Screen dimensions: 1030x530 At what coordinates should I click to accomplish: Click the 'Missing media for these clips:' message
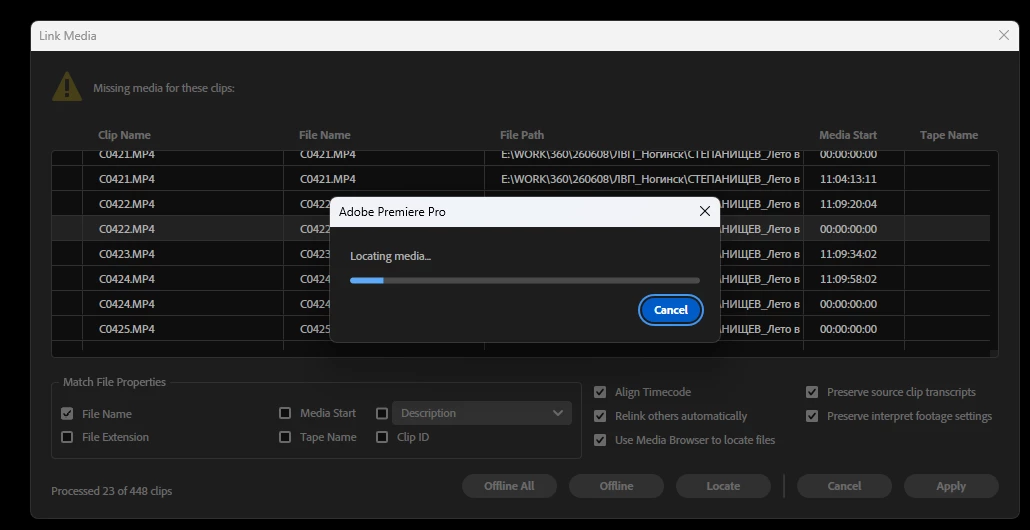click(x=164, y=88)
